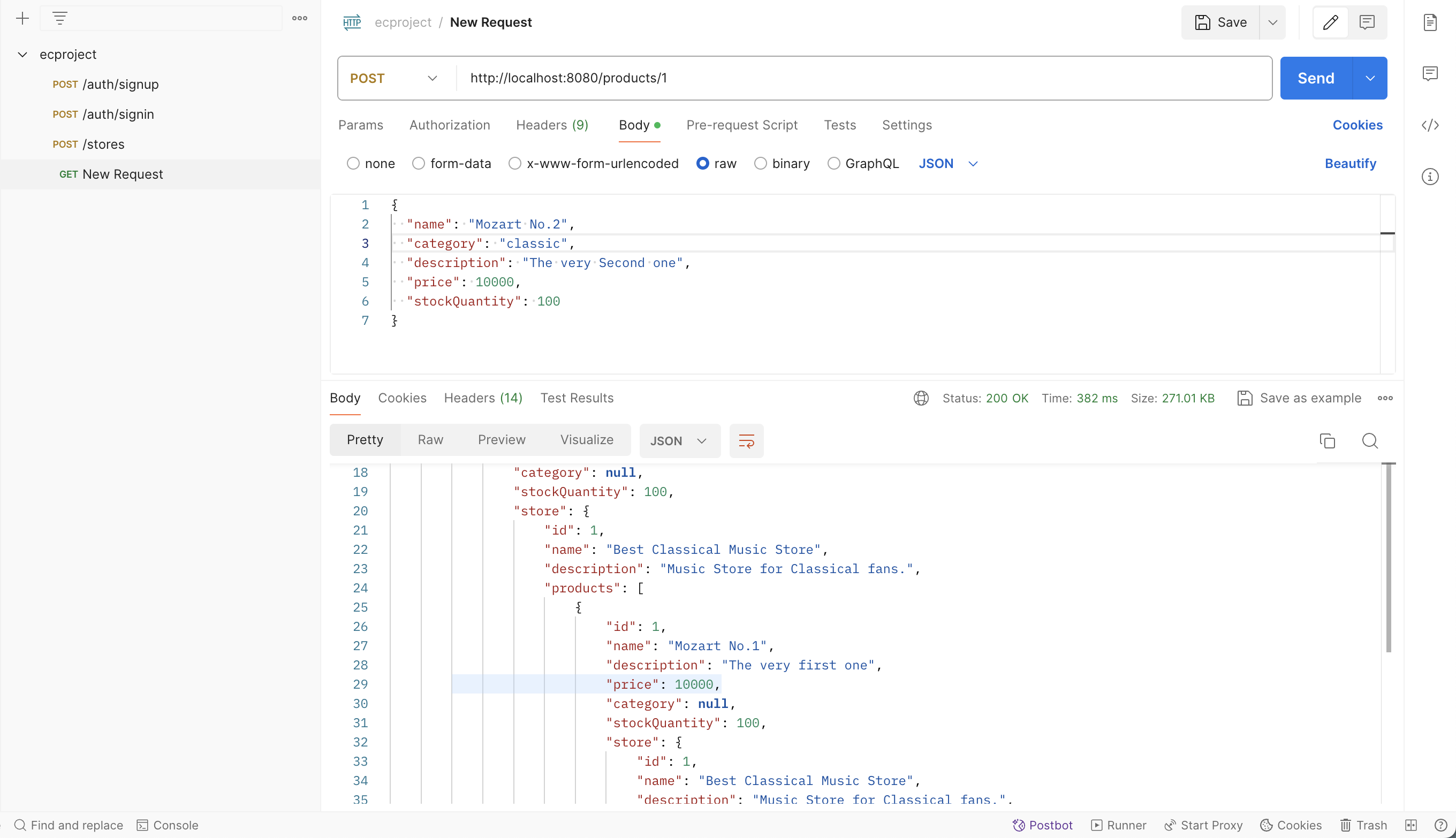Click the Send button
Screen dimensions: 1456x838
(1316, 78)
